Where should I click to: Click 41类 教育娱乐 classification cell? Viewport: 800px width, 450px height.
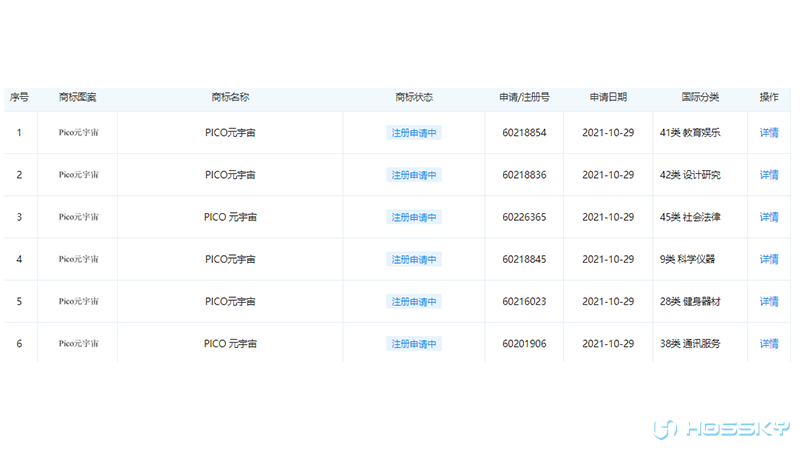pyautogui.click(x=690, y=133)
